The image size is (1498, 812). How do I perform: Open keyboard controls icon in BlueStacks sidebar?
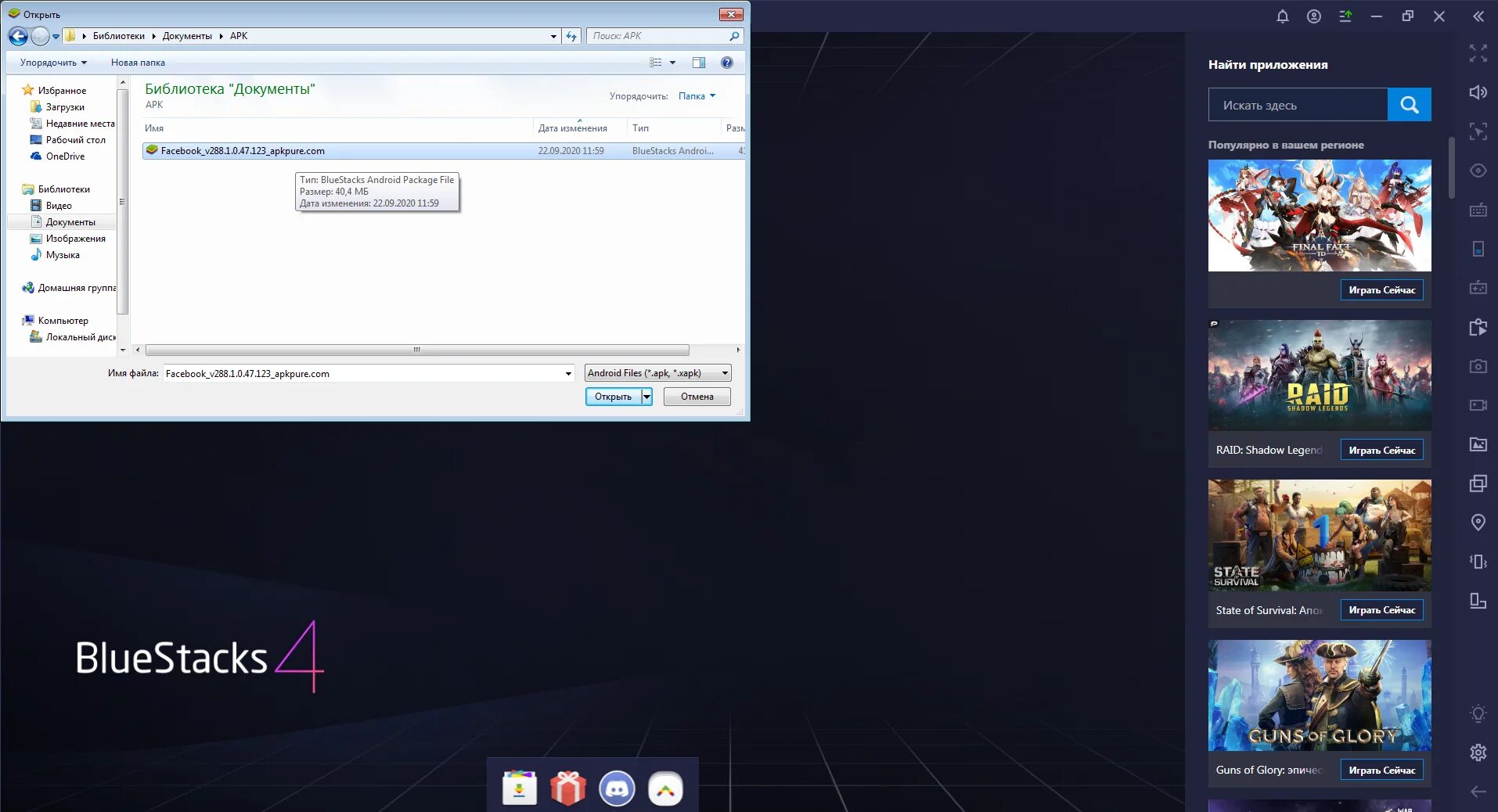click(1478, 210)
